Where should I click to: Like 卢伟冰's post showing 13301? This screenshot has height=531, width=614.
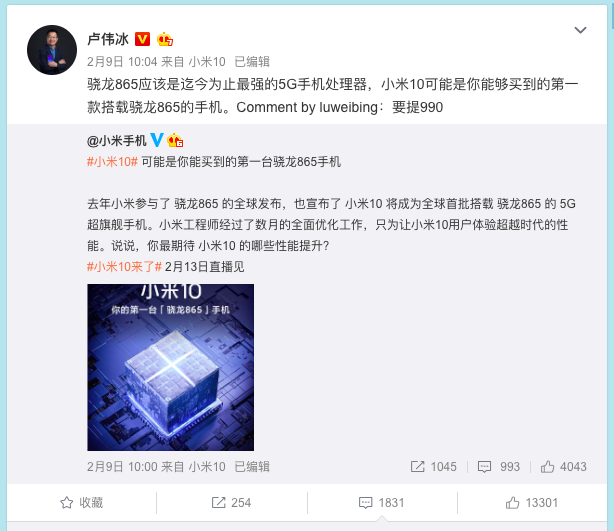coord(532,502)
